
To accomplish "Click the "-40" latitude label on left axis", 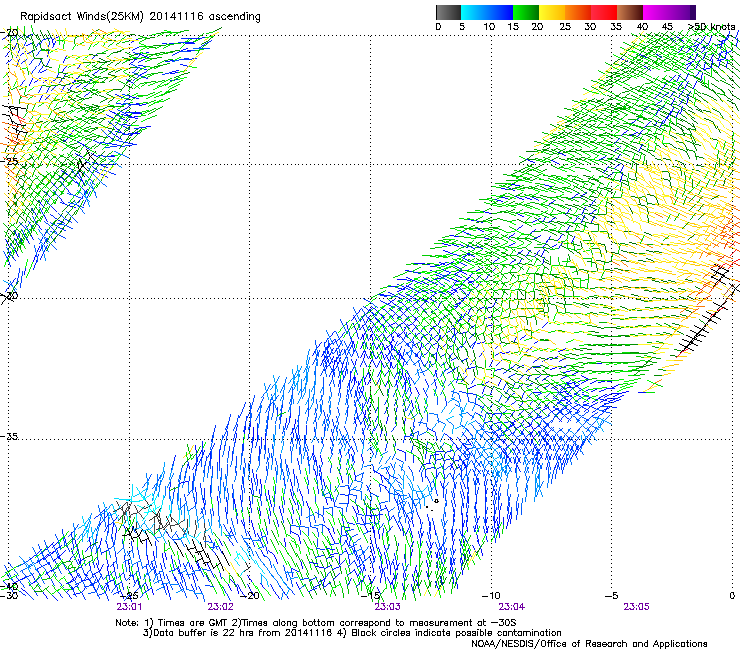I will 9,587.
